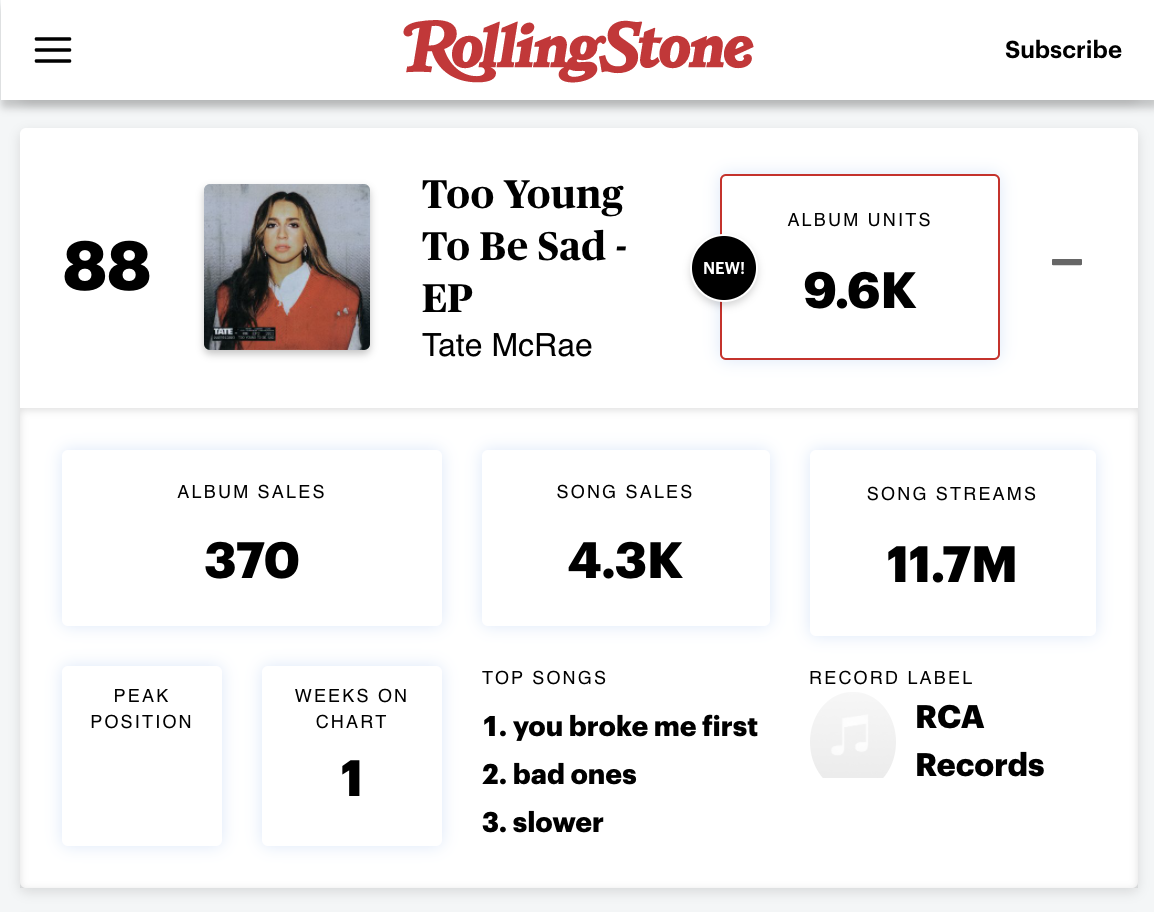Screen dimensions: 1154x912
Task: Open the song "you broke me first"
Action: 620,727
